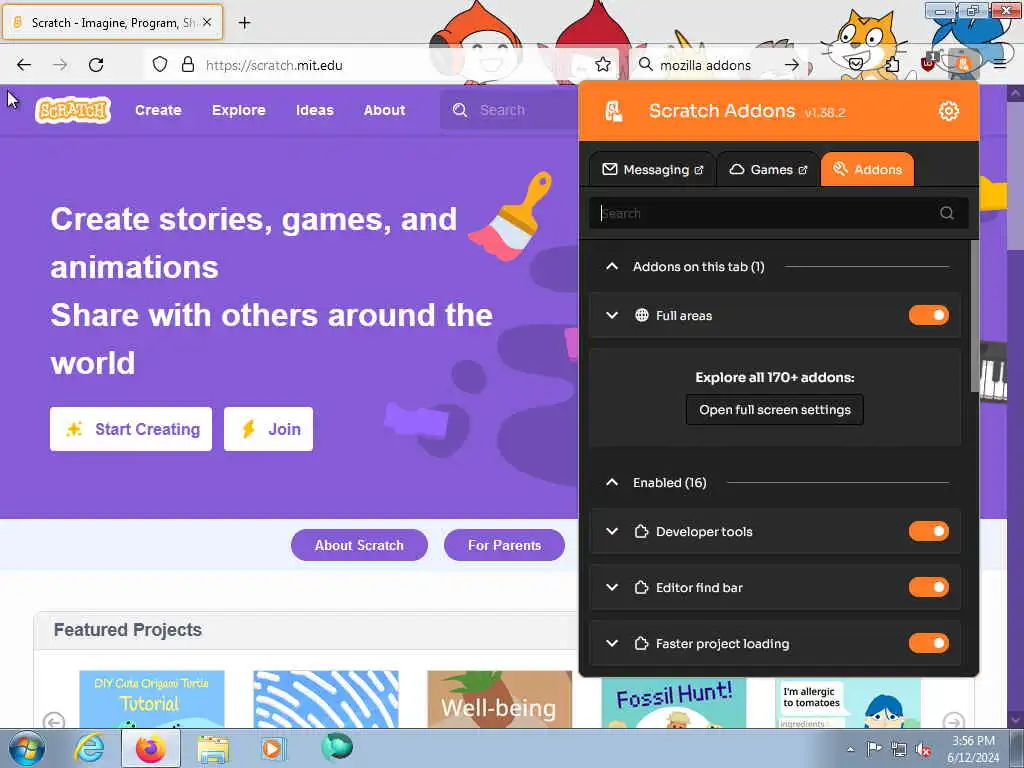Open Explore in Scratch navigation
Image resolution: width=1024 pixels, height=768 pixels.
(238, 110)
